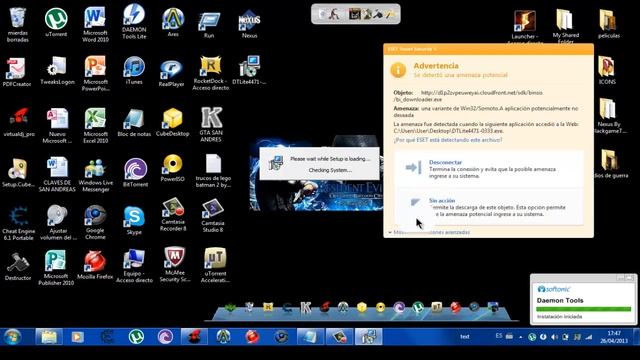The height and width of the screenshot is (360, 640).
Task: Click Daemon Tools installation progress bar
Action: coord(584,309)
